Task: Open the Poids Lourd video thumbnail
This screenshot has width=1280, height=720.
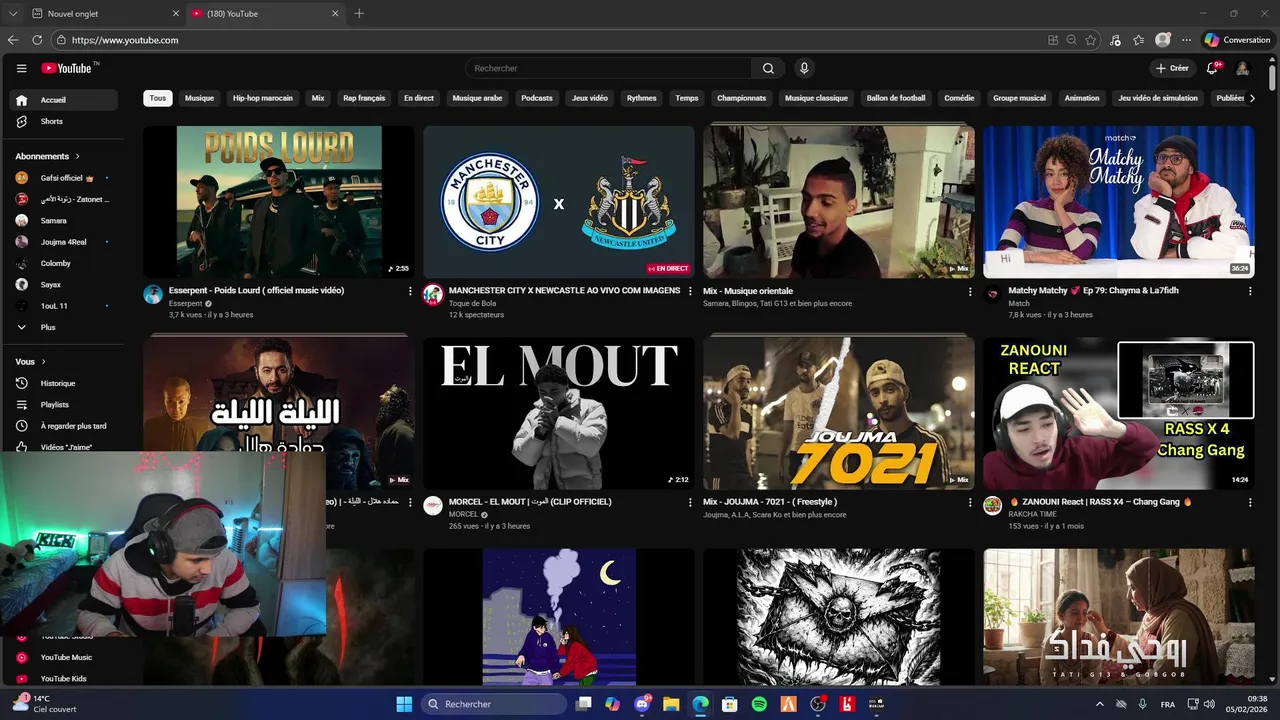Action: point(278,201)
